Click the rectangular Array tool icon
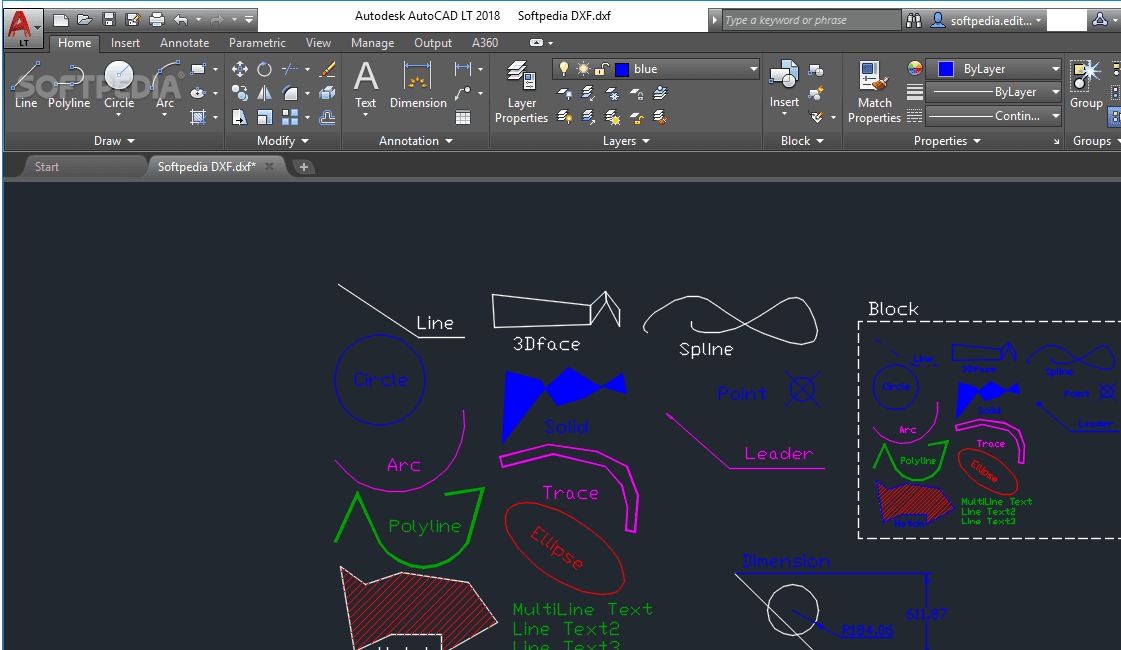Image resolution: width=1121 pixels, height=650 pixels. (x=290, y=117)
